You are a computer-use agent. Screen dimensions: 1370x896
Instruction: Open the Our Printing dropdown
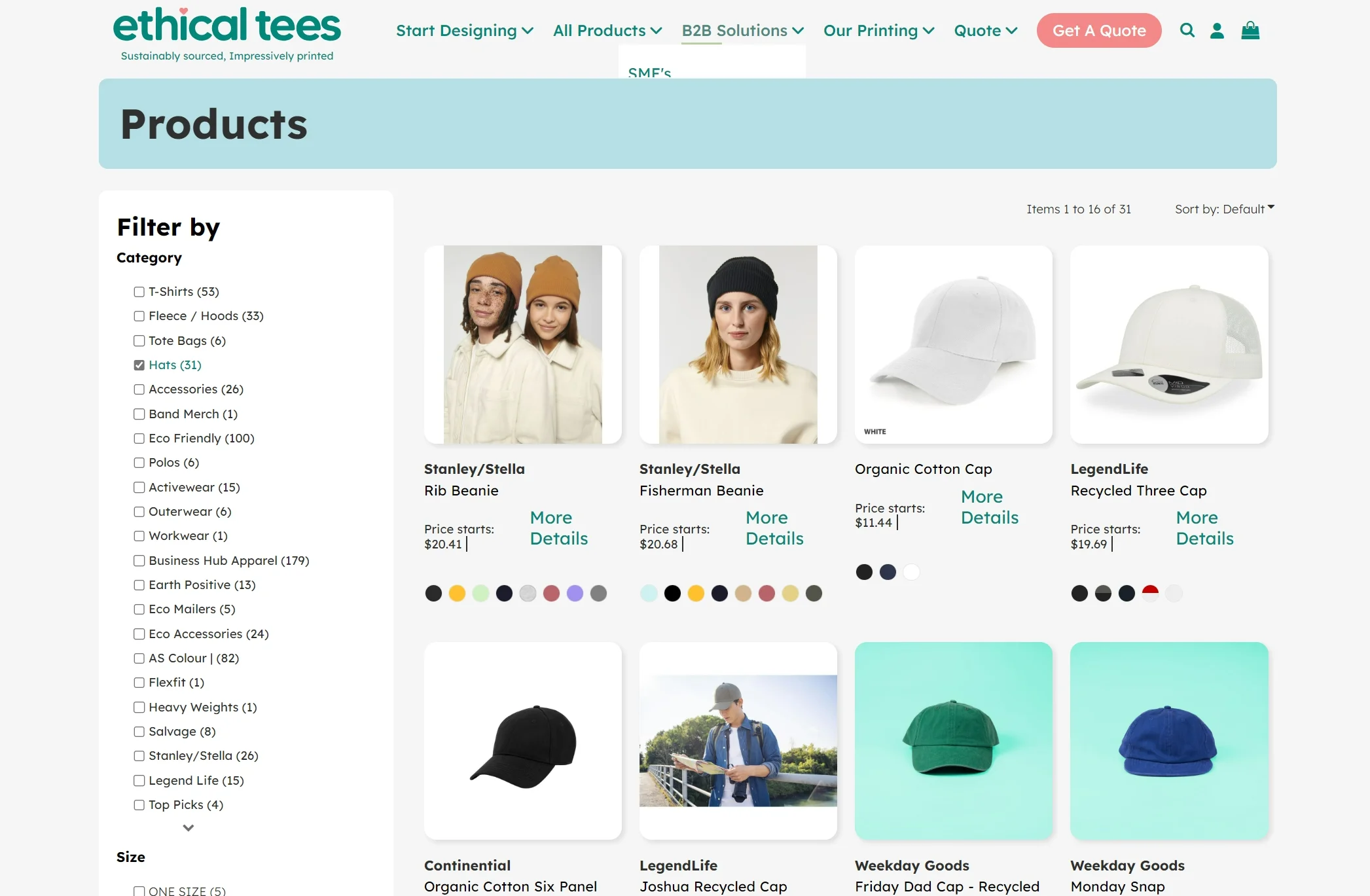878,30
